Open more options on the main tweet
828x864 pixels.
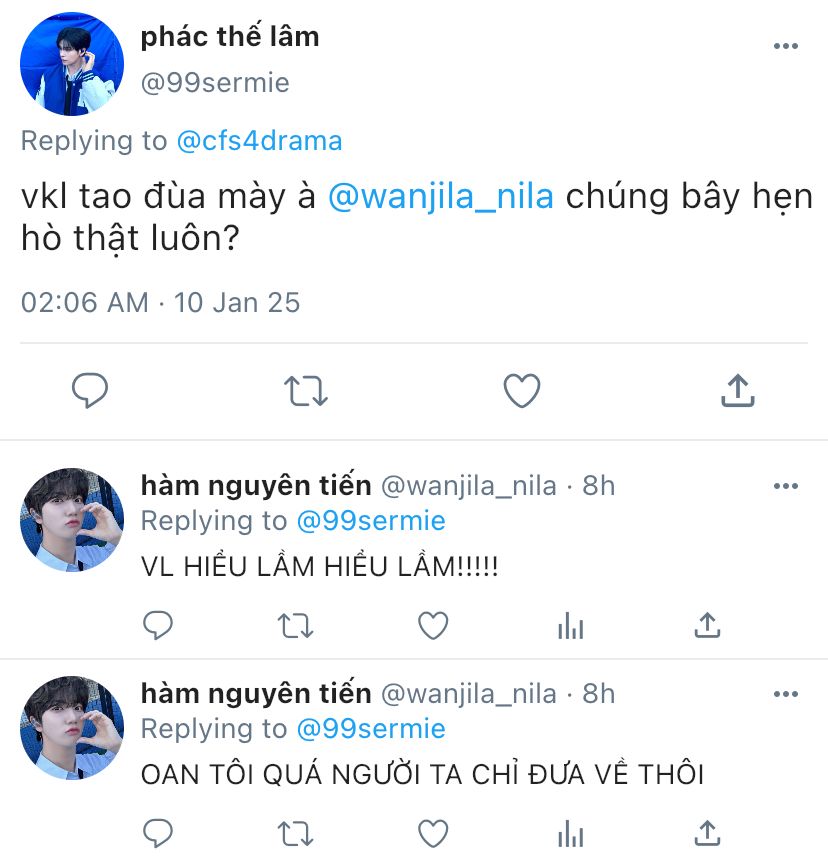coord(786,46)
